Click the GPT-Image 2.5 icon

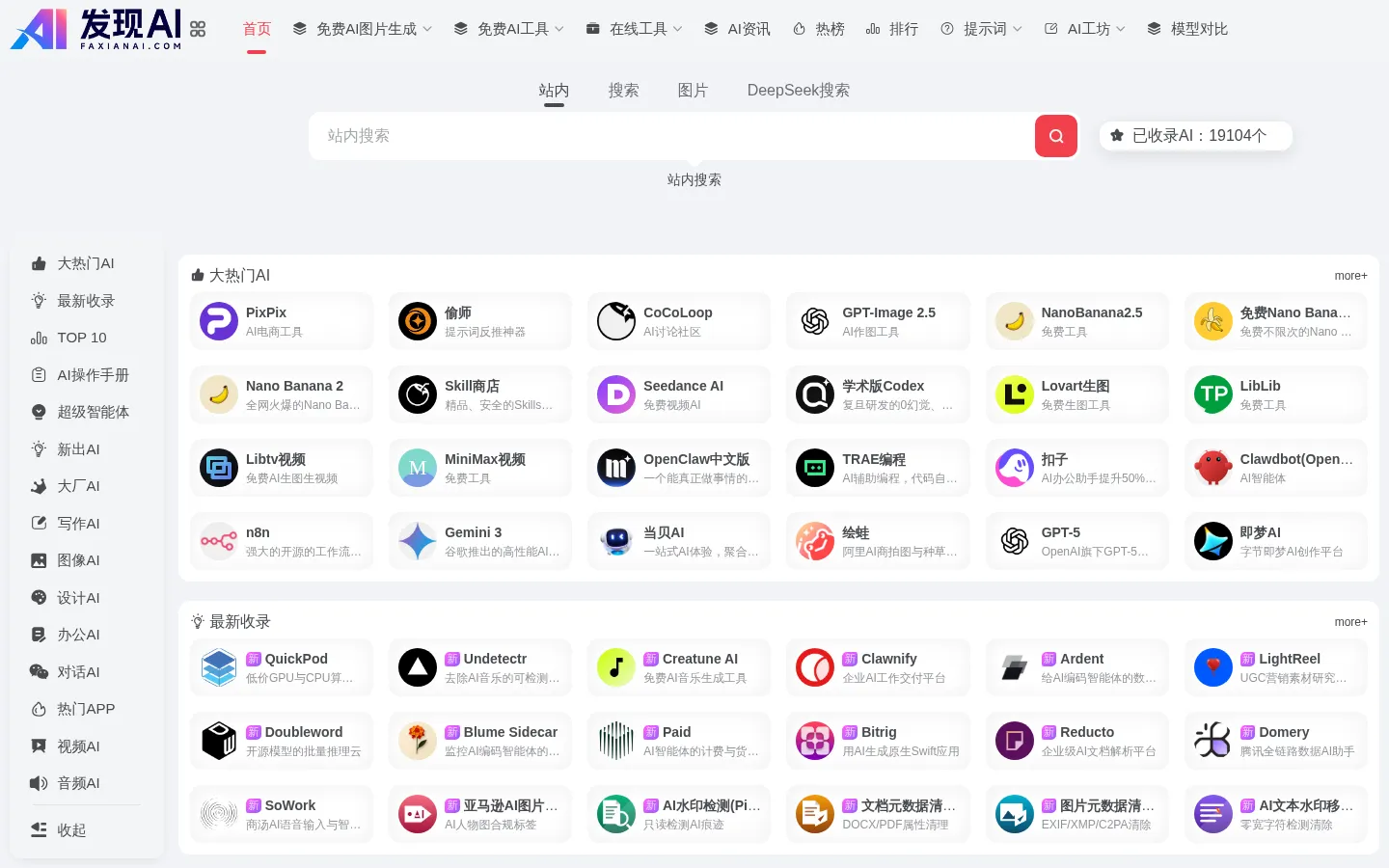pyautogui.click(x=815, y=321)
